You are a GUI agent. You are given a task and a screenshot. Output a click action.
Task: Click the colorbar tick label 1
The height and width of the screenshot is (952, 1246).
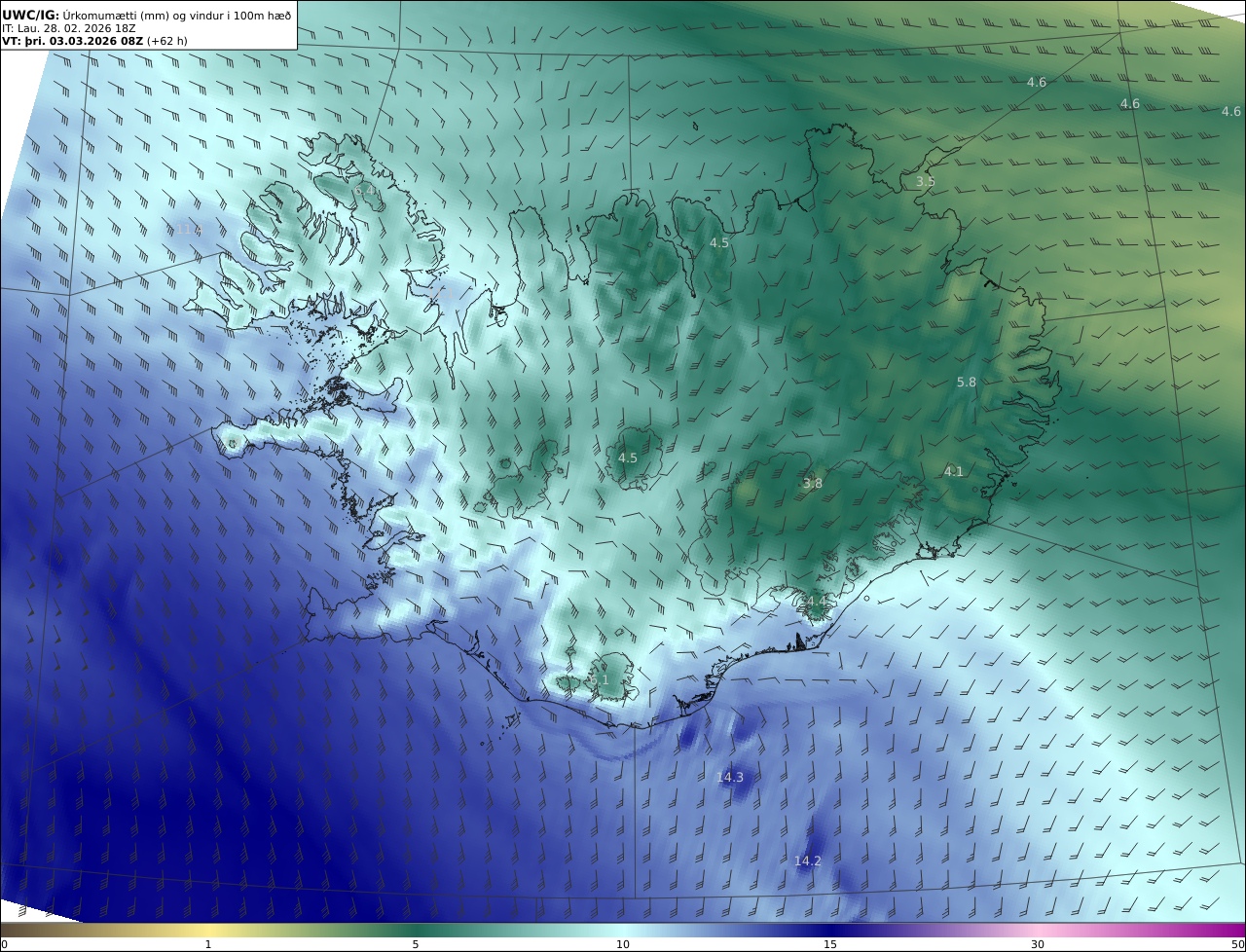208,944
